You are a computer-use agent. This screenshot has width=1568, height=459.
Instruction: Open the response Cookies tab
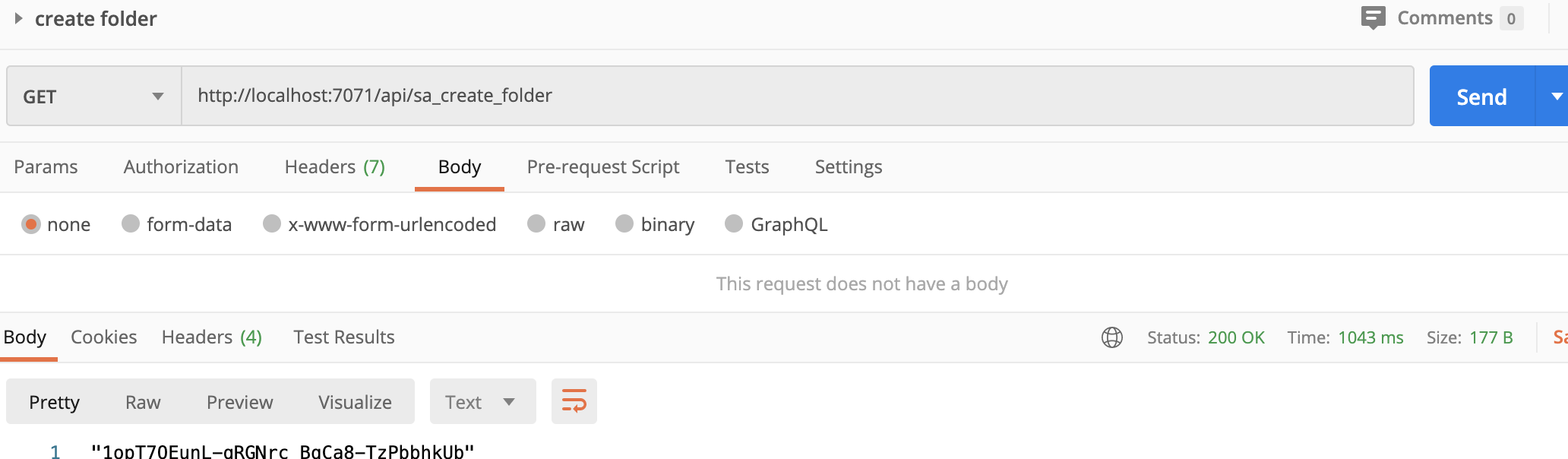[x=104, y=337]
